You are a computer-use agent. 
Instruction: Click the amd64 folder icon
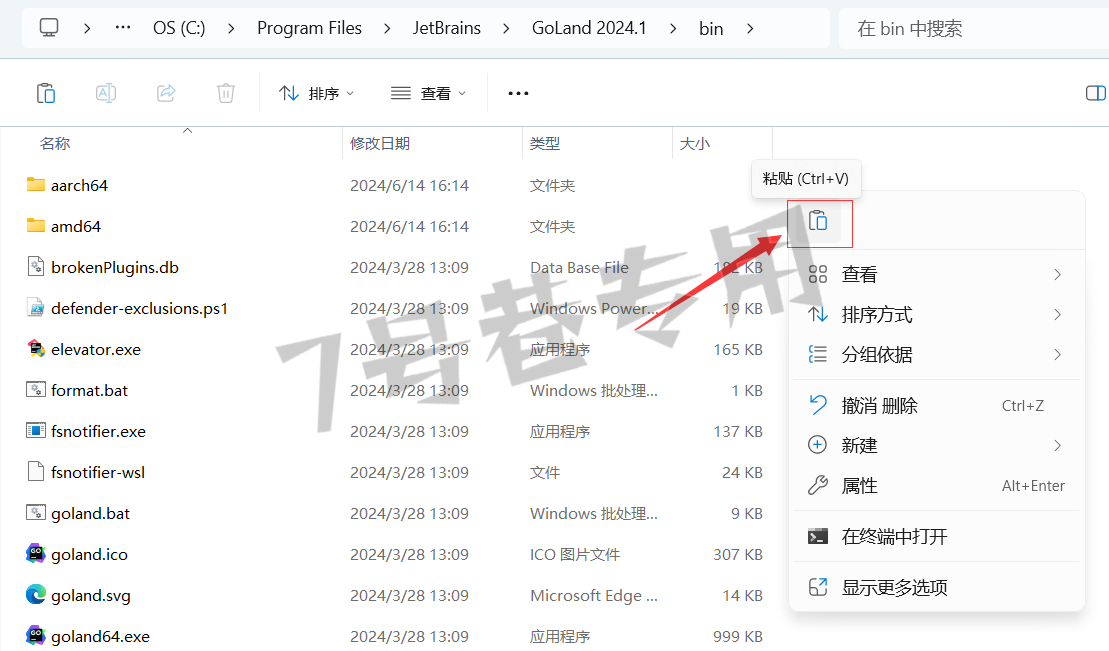pos(35,226)
